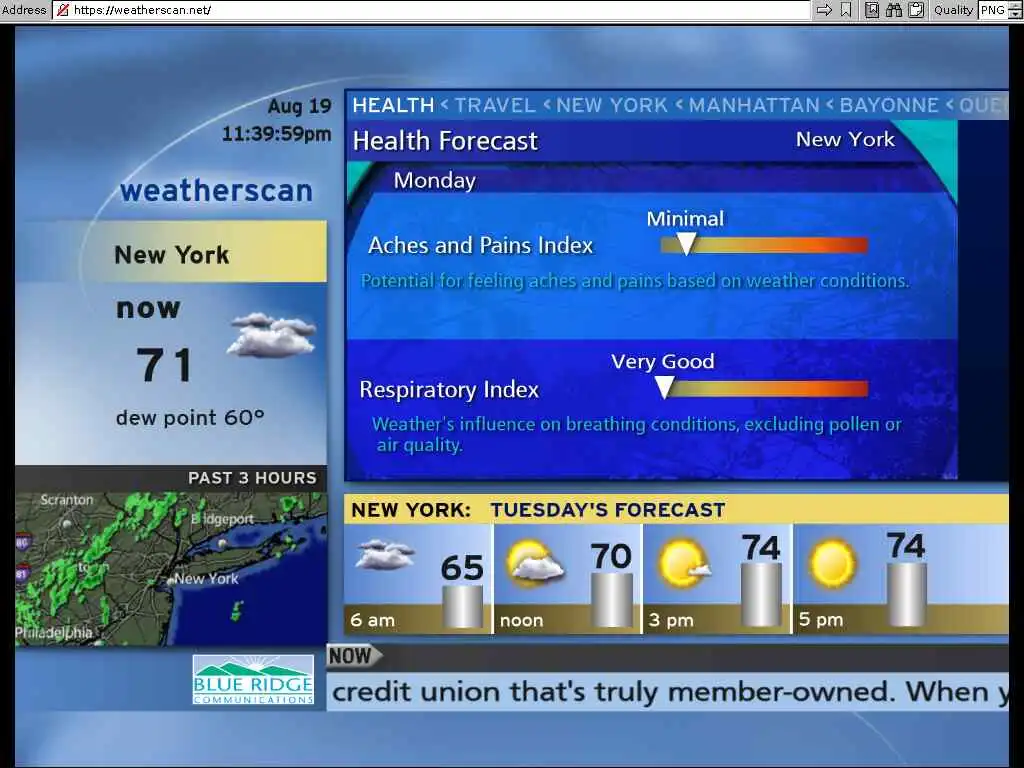Click the clipboard paste icon

point(916,10)
